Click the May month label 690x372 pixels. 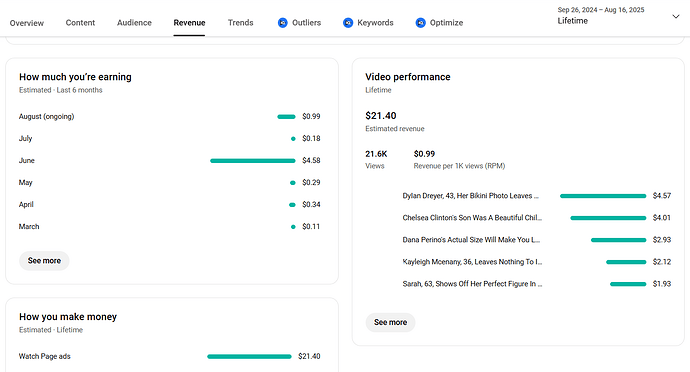(x=26, y=183)
